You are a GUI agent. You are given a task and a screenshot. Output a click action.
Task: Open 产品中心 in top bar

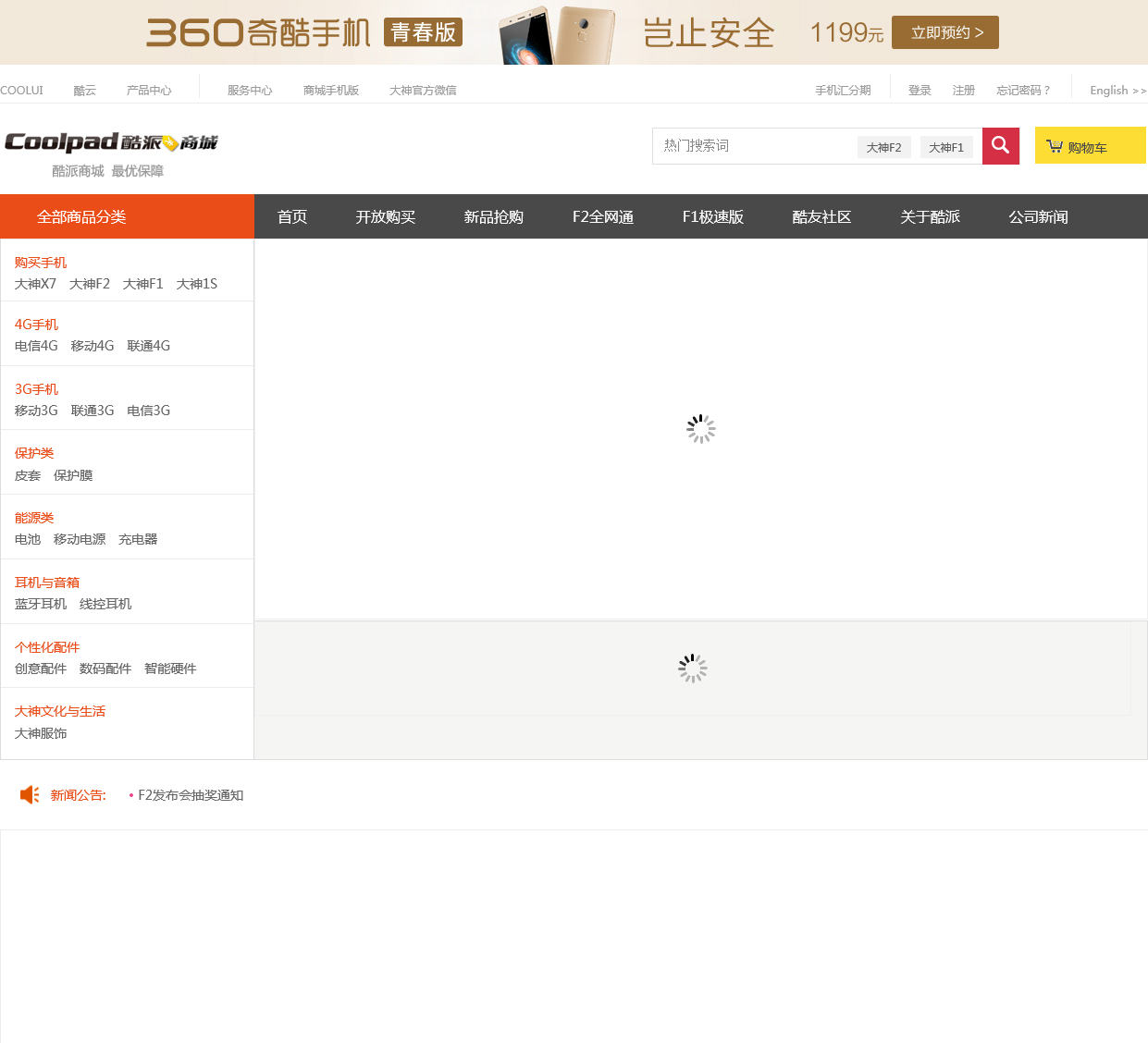pos(149,90)
